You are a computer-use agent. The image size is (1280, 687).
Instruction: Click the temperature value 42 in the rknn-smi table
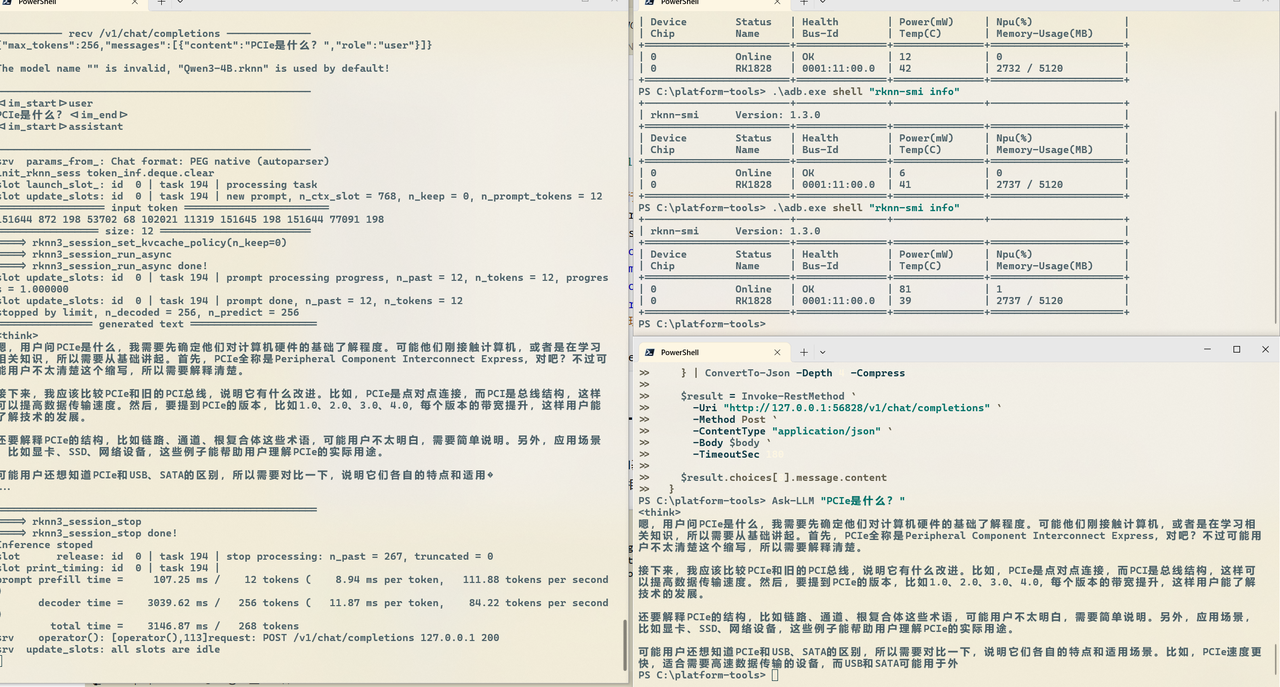tap(905, 68)
